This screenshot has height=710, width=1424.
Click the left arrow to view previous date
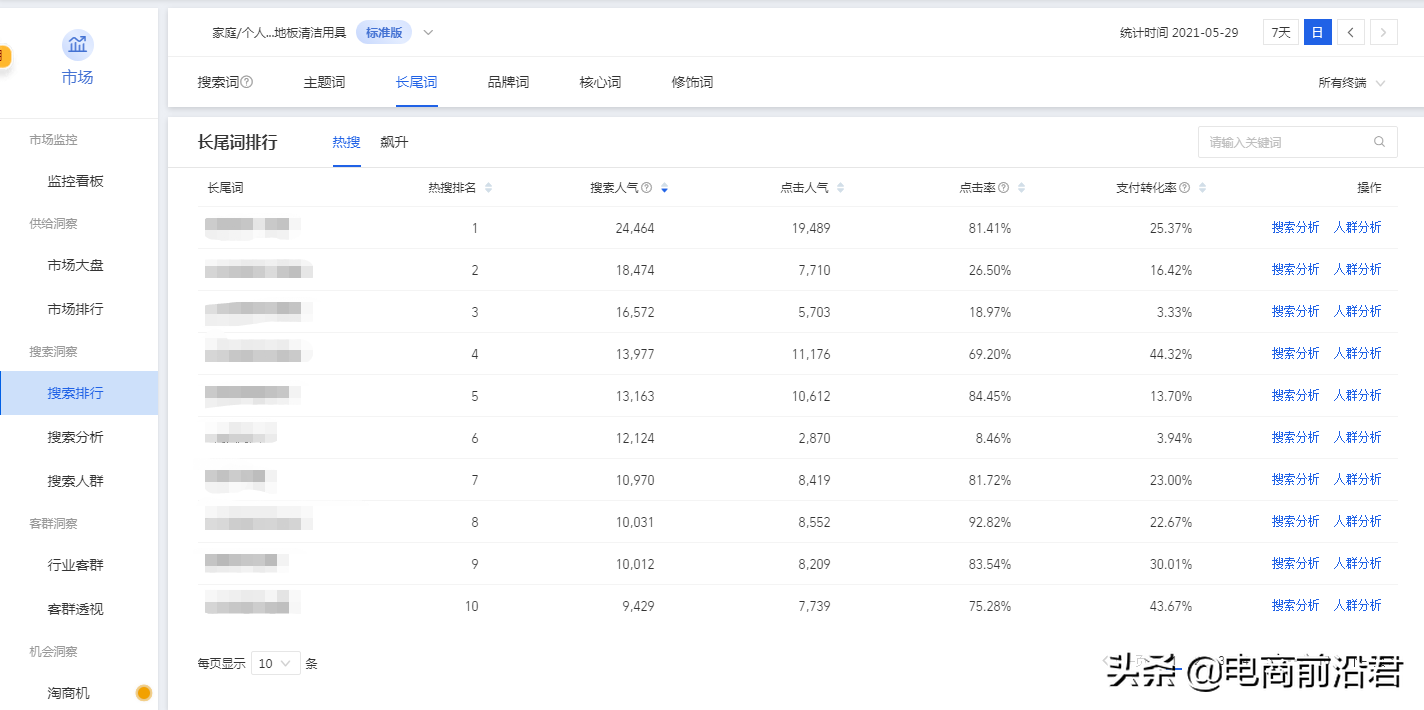click(1350, 32)
